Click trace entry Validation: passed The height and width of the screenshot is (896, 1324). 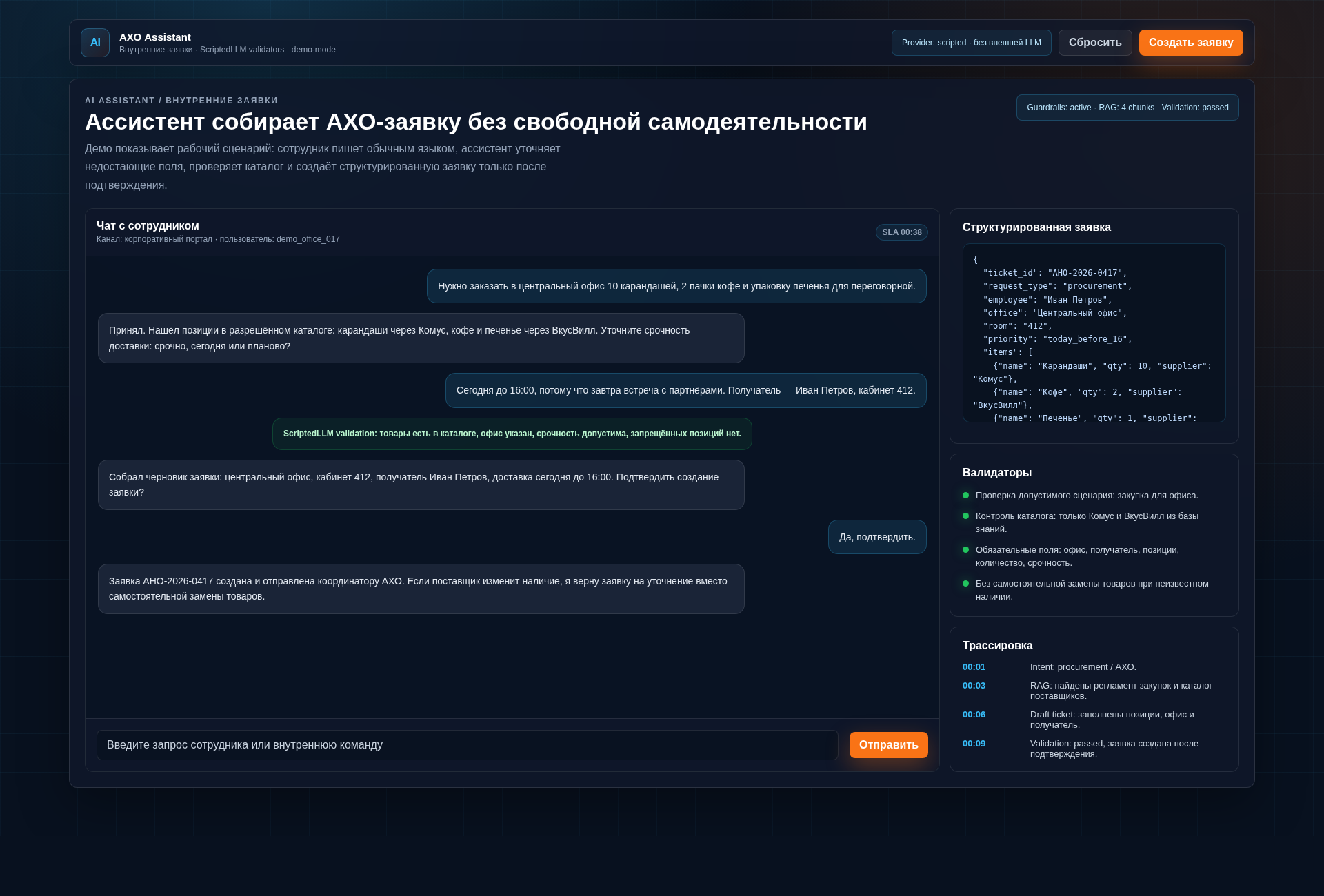(1114, 749)
